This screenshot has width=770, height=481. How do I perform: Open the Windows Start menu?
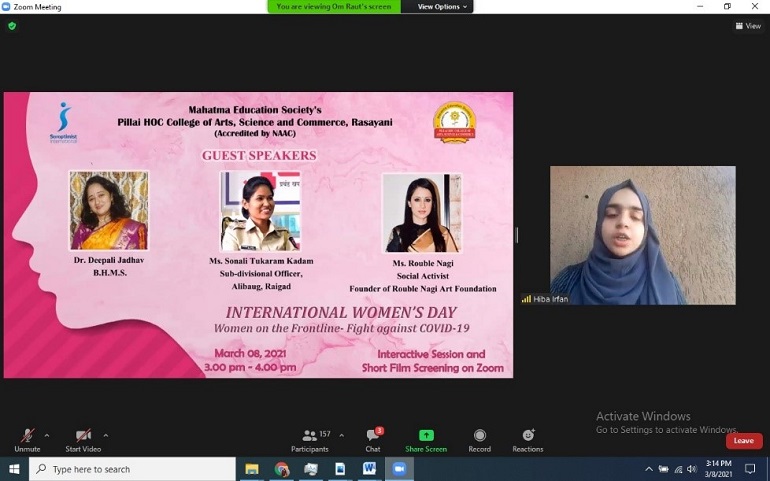[14, 469]
